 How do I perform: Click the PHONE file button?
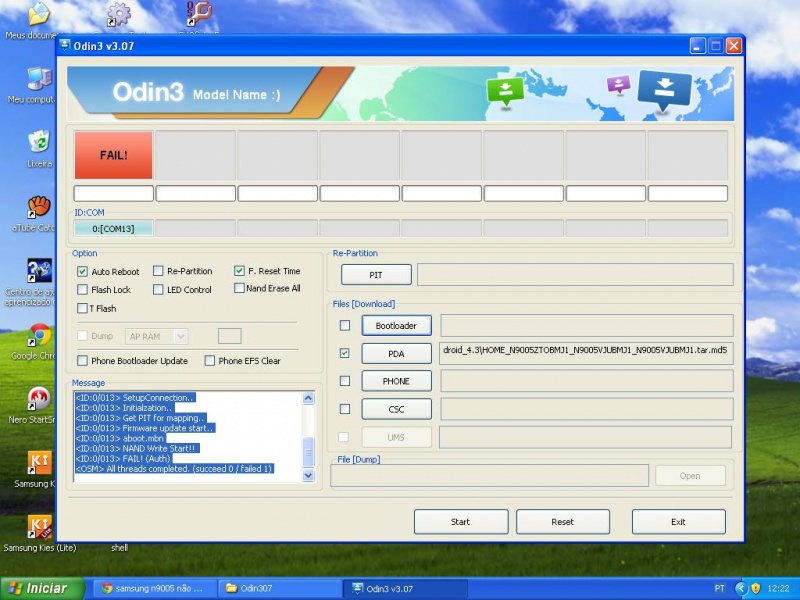pyautogui.click(x=396, y=381)
